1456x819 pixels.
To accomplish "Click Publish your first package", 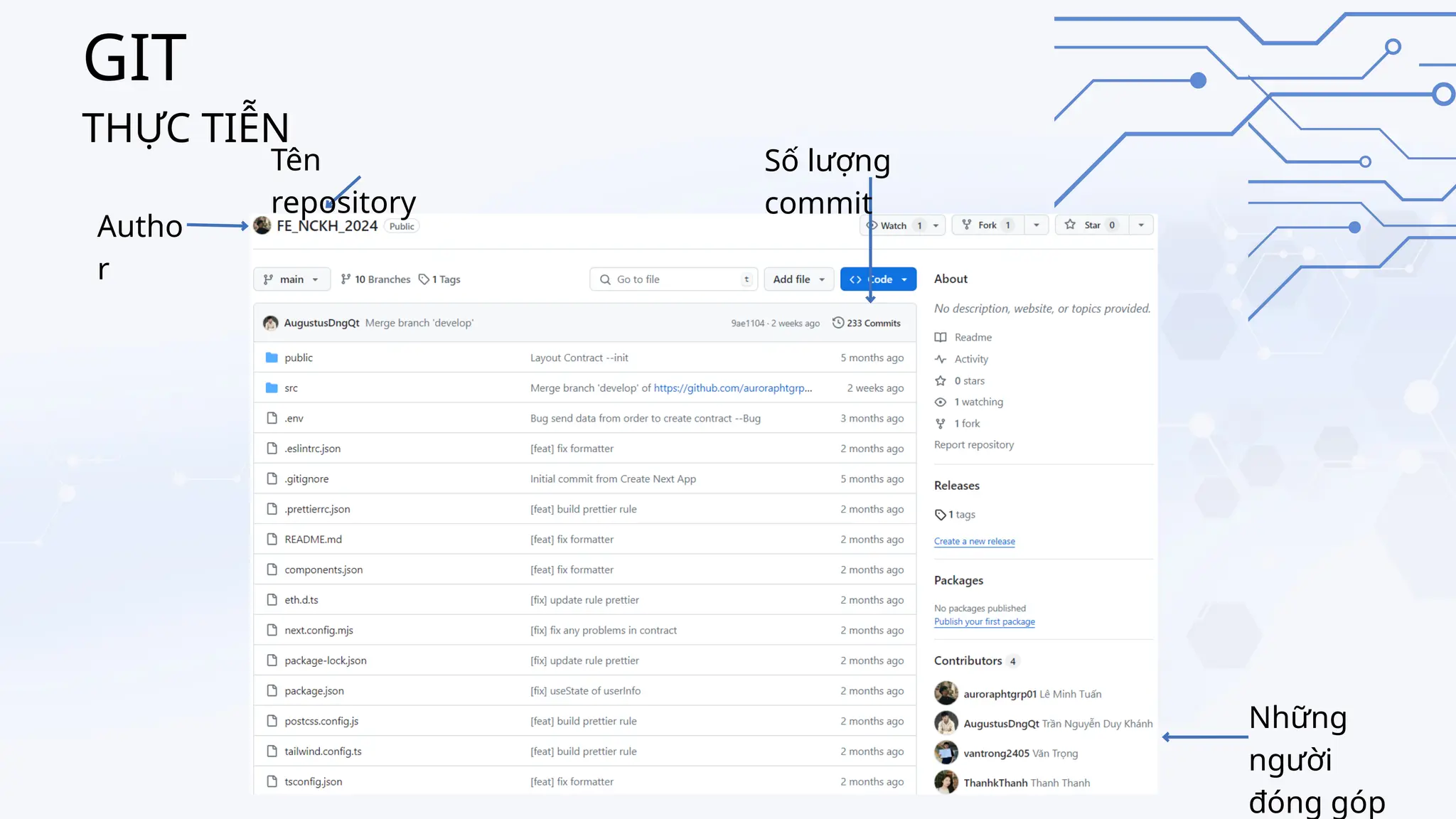I will pos(985,621).
